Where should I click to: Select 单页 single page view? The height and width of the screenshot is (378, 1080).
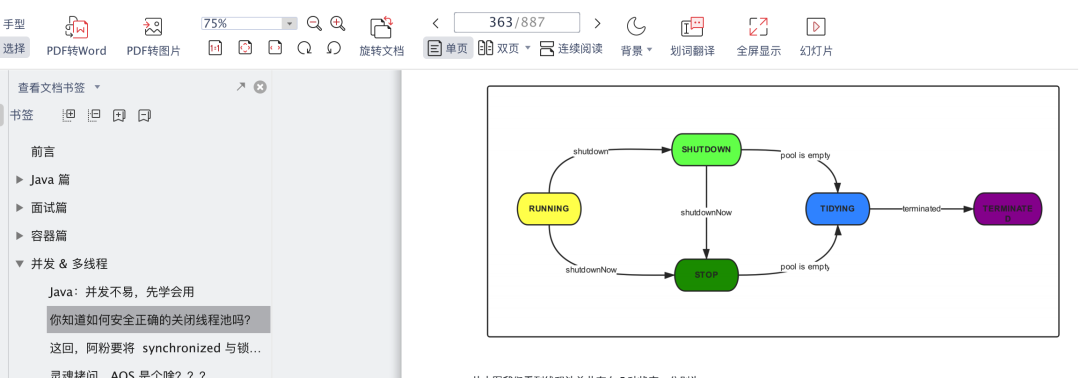click(448, 48)
